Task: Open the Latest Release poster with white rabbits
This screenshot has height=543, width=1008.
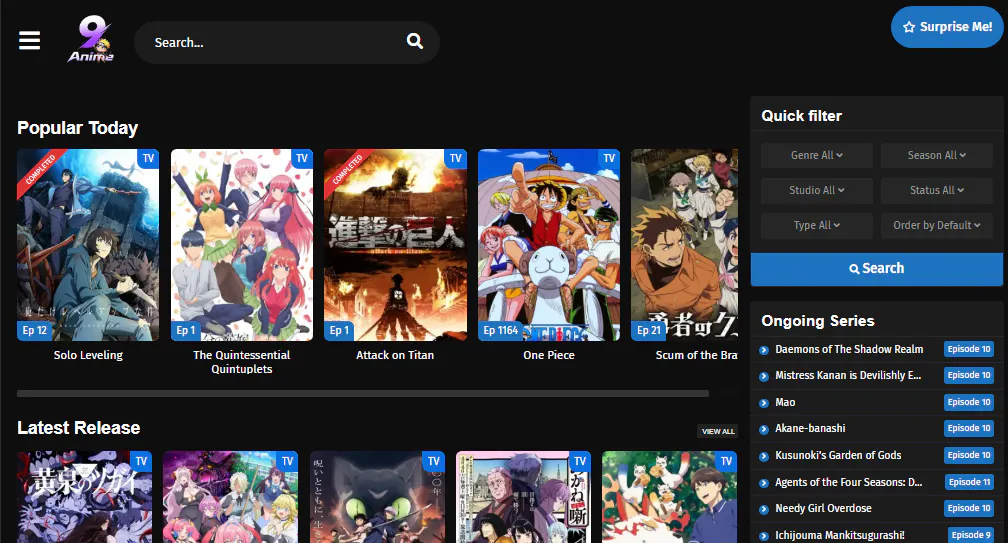Action: click(669, 497)
